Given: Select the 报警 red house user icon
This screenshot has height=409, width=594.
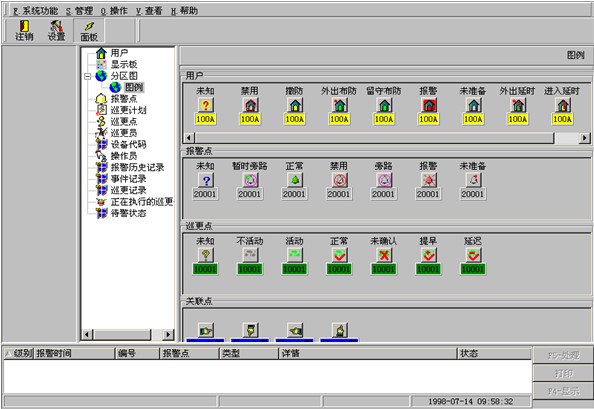Looking at the screenshot, I should point(428,105).
